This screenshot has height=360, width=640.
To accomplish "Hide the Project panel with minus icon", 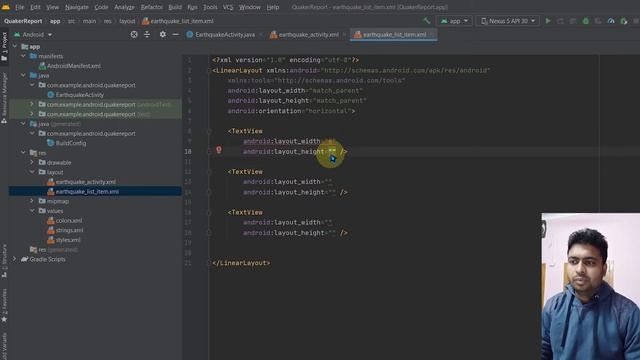I will click(176, 35).
